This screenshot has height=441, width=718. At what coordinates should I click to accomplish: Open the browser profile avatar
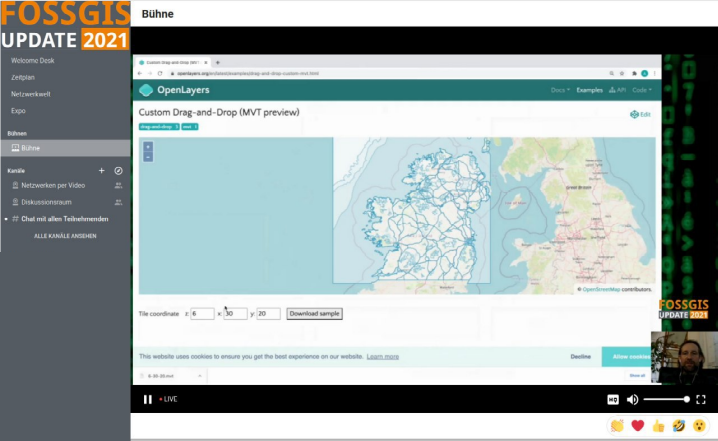pos(644,73)
